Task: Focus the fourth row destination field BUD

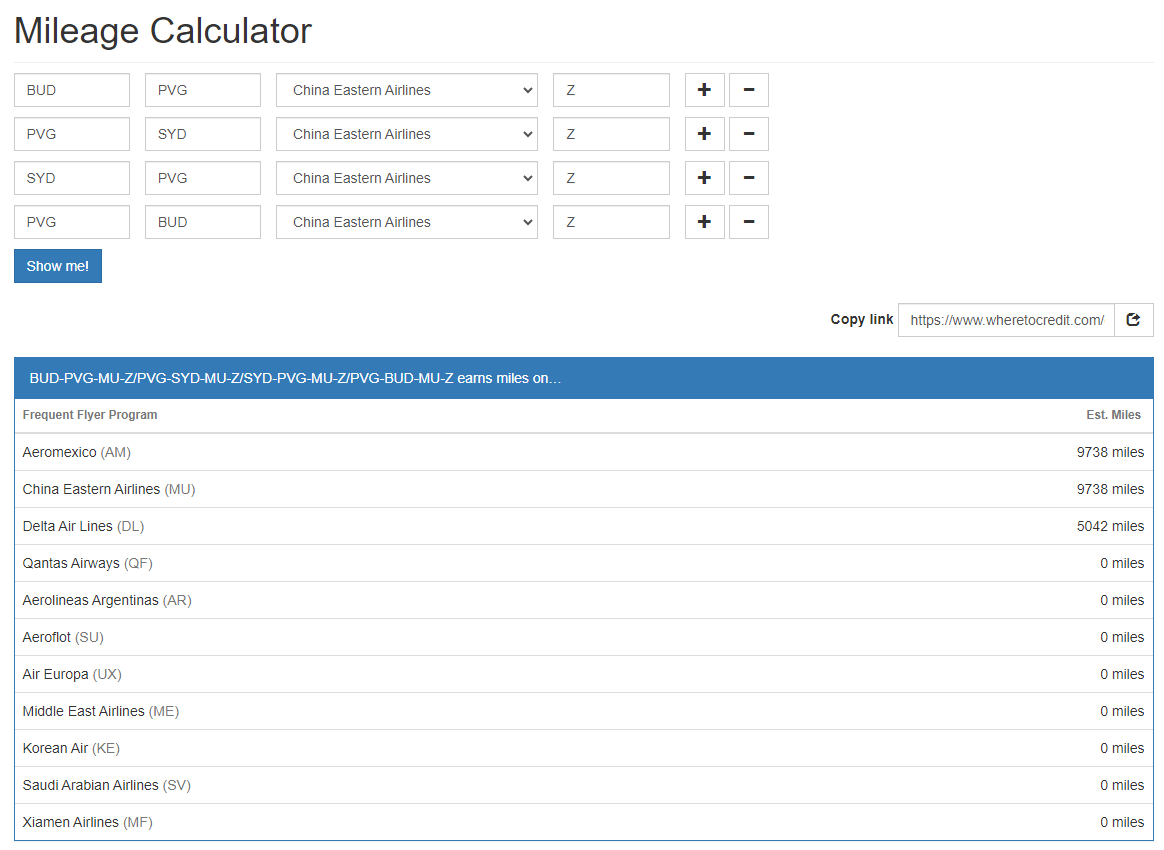Action: 203,222
